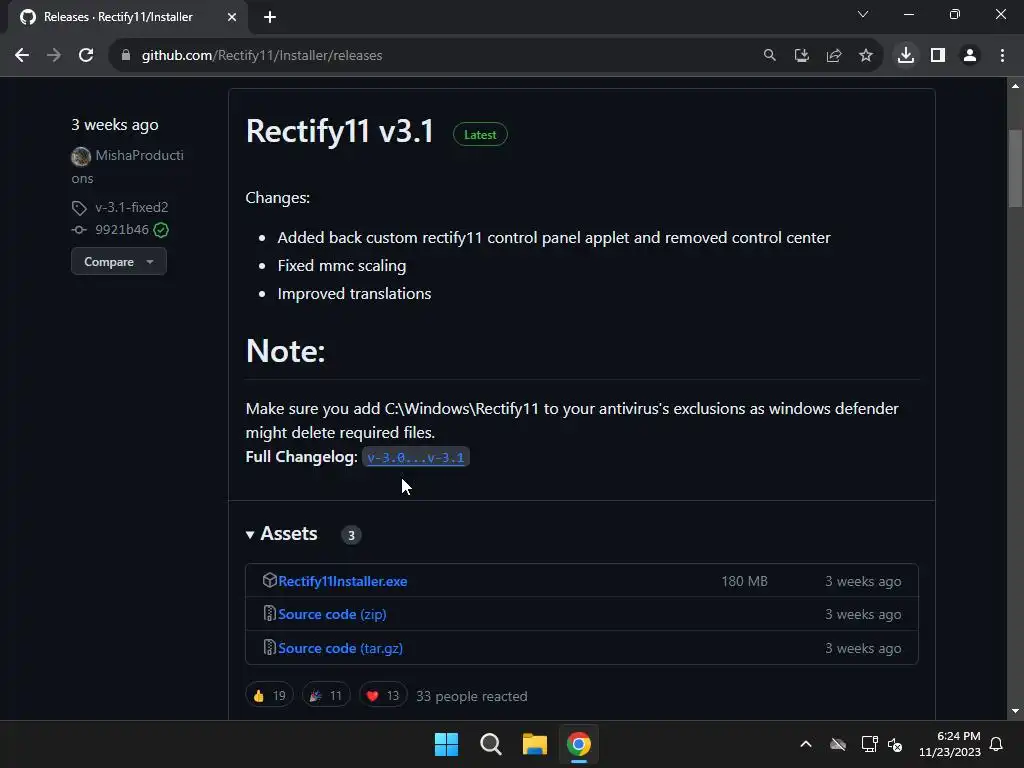Open the Chrome profile icon
This screenshot has height=768, width=1024.
pos(970,56)
